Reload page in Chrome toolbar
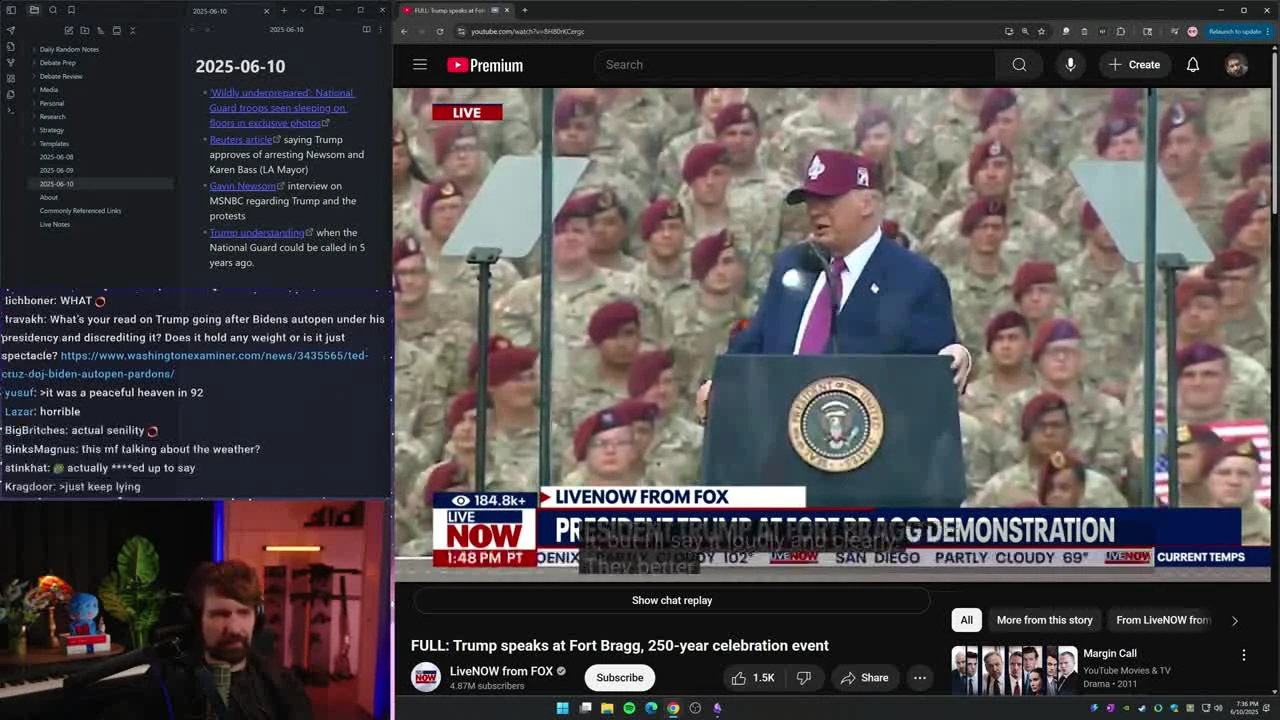 coord(439,31)
